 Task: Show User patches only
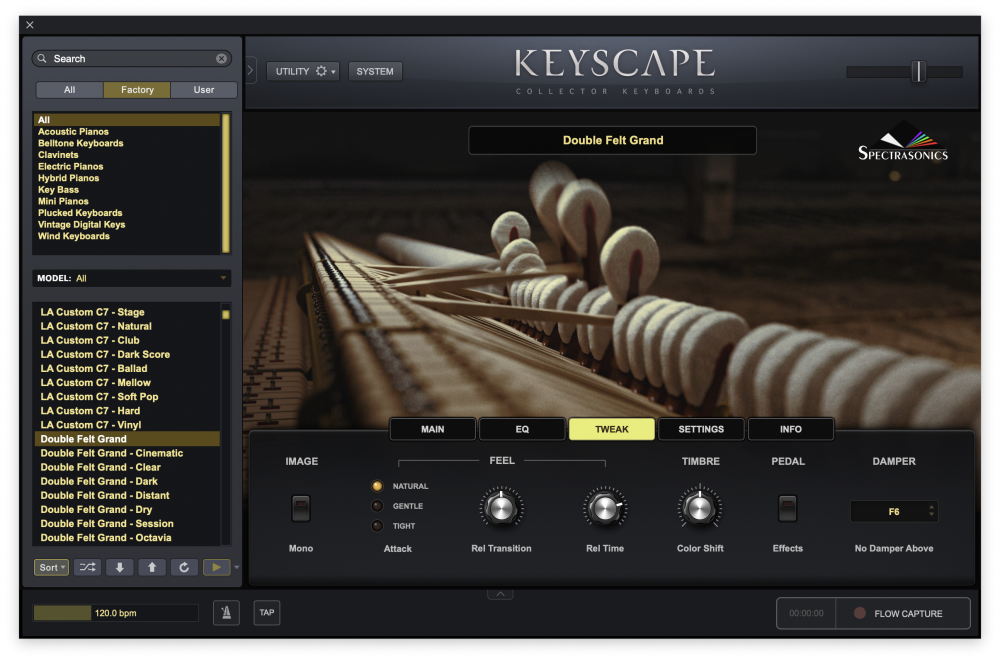(203, 90)
